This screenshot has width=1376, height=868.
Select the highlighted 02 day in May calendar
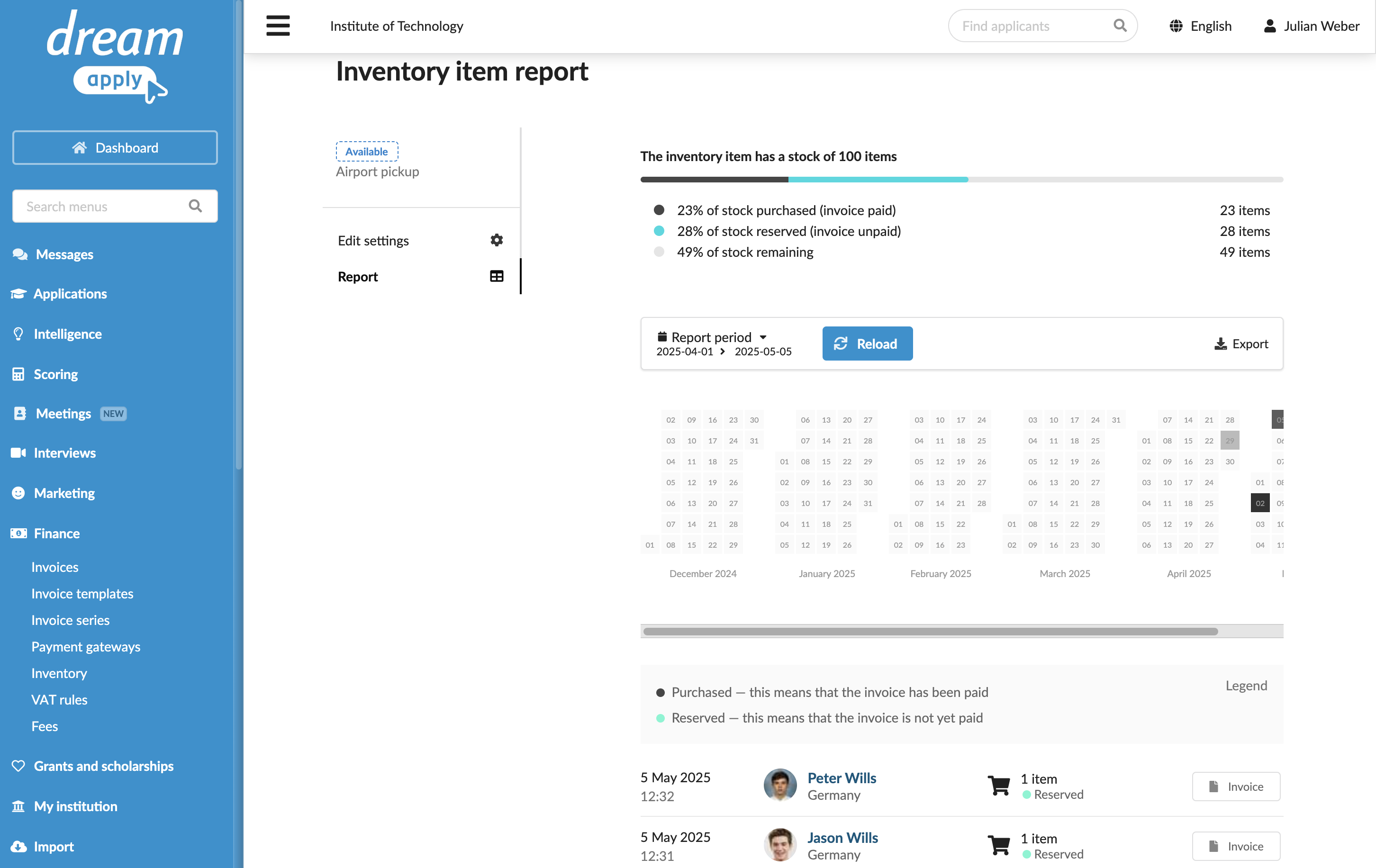[x=1260, y=504]
